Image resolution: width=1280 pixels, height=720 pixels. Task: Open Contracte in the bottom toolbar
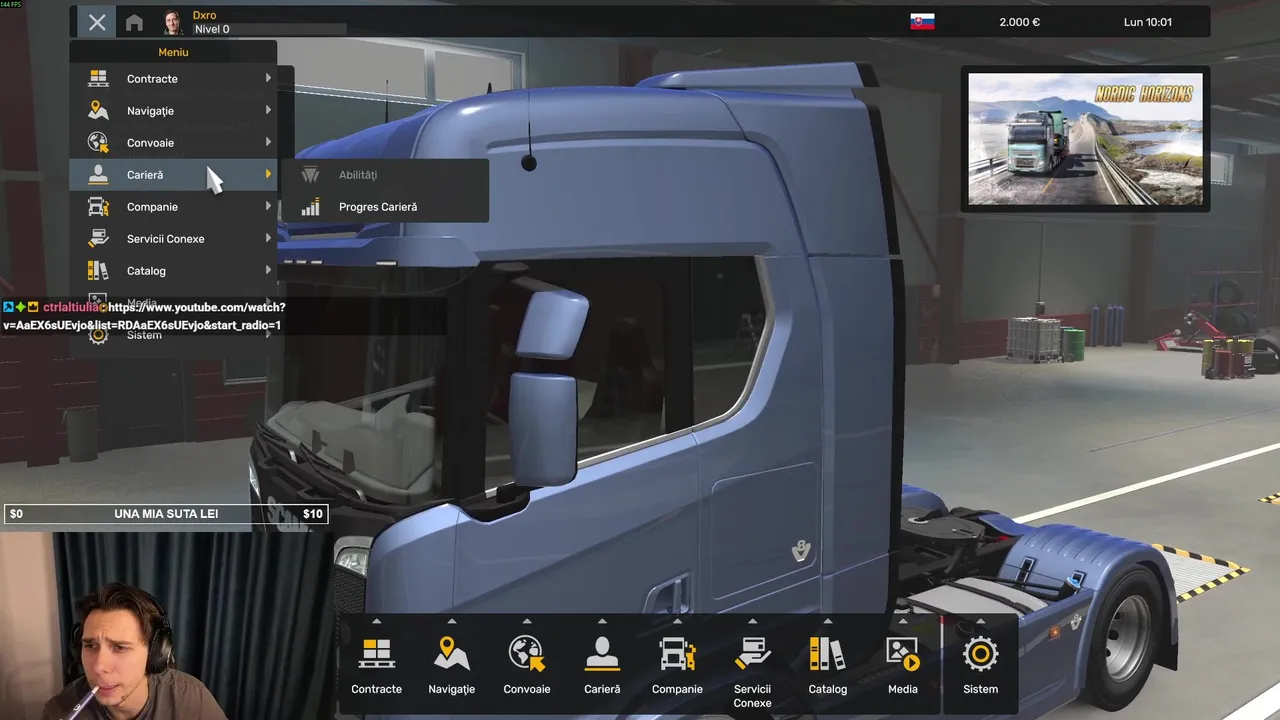(x=377, y=664)
